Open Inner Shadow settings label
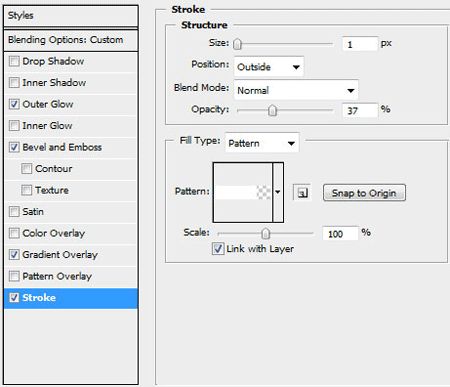450x387 pixels. click(x=54, y=83)
